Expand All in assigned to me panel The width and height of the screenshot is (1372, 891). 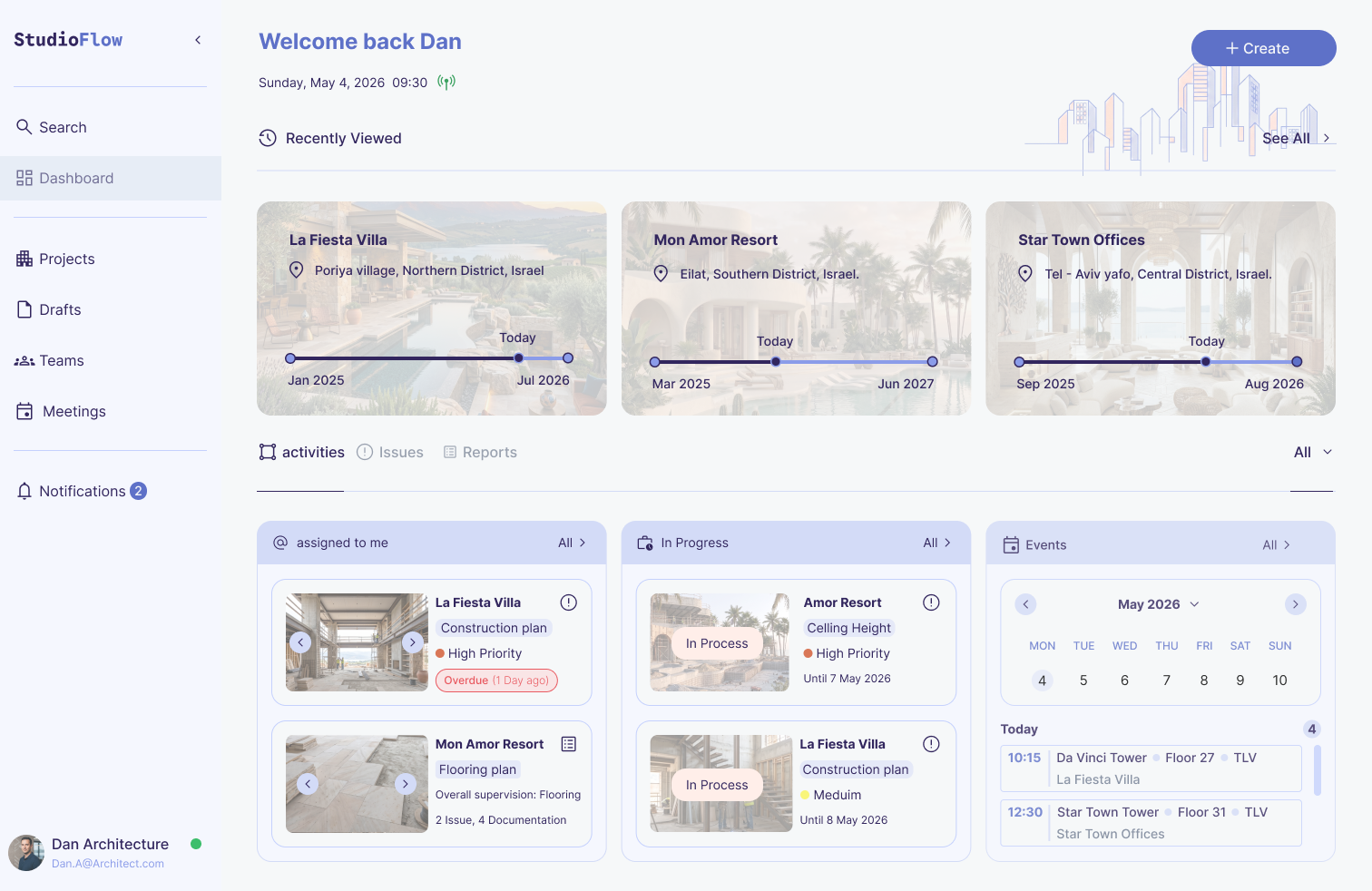tap(572, 543)
